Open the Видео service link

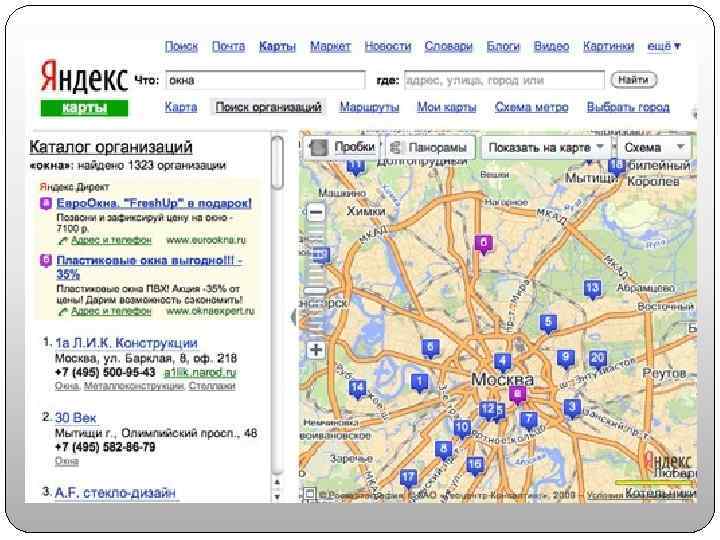coord(551,46)
